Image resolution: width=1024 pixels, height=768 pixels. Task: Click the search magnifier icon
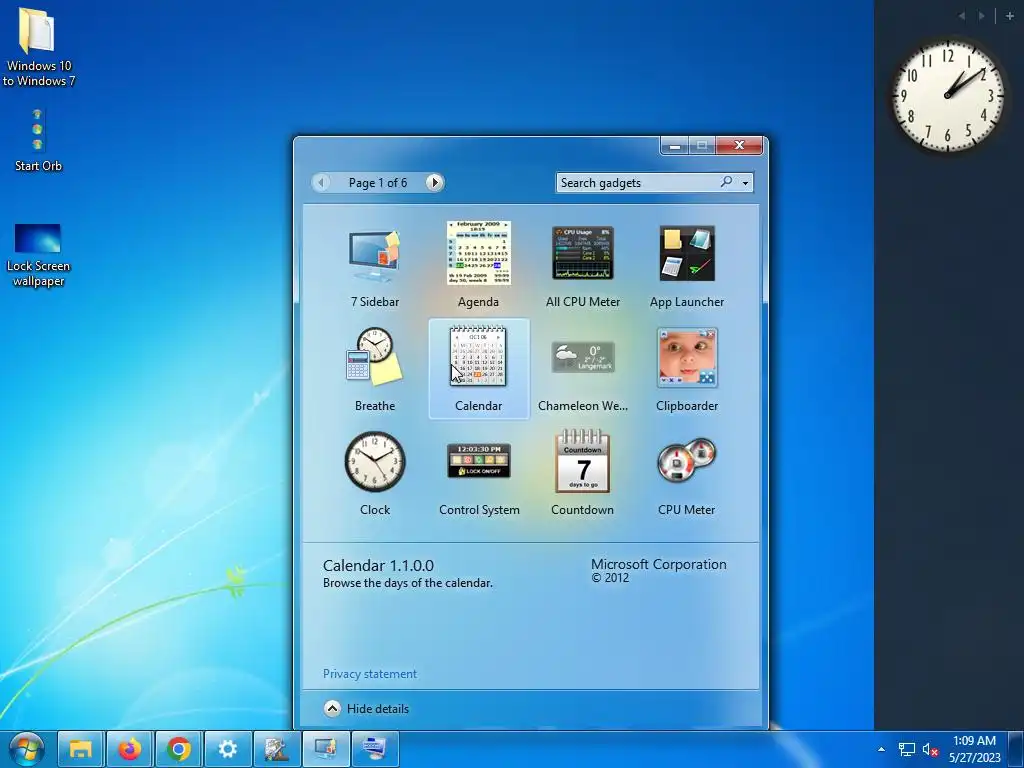[726, 182]
